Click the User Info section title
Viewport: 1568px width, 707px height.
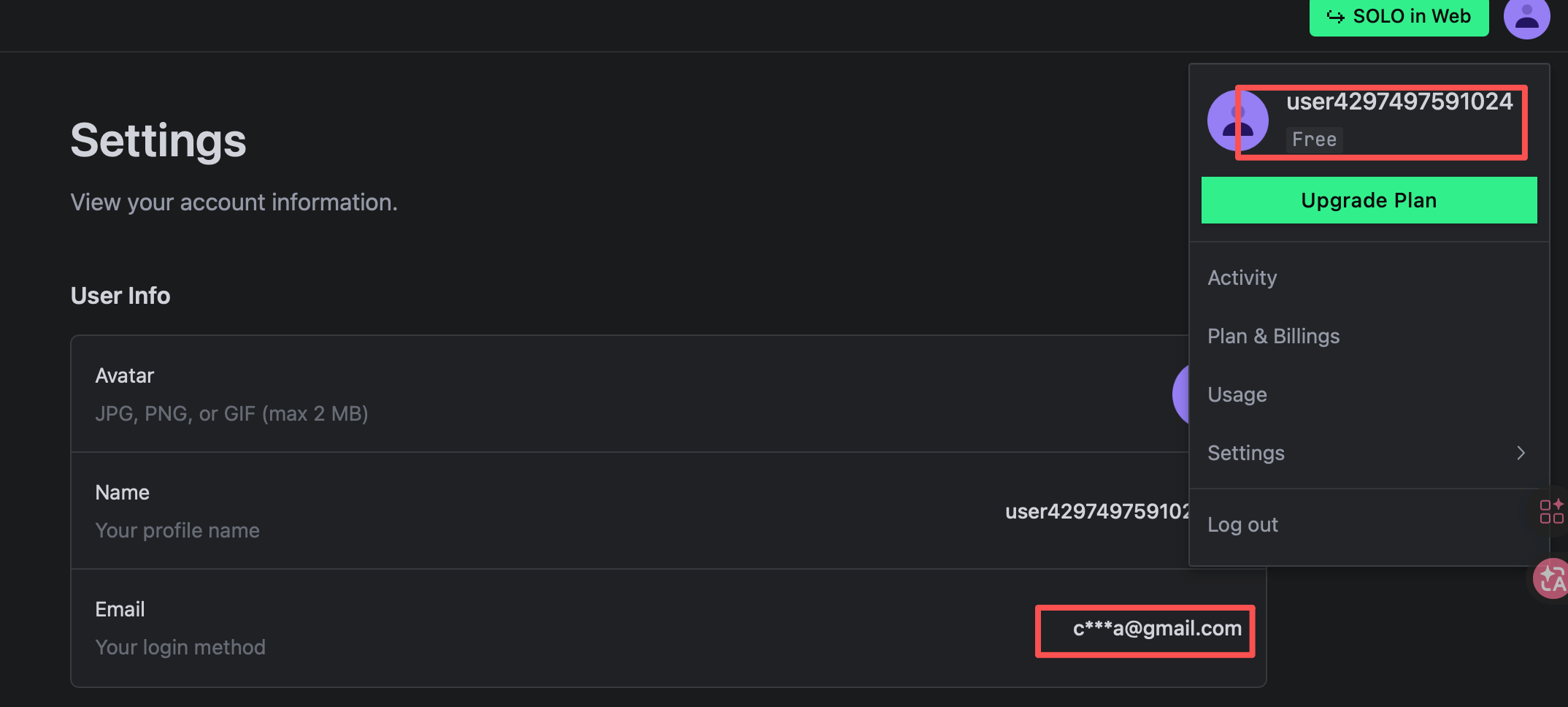120,296
